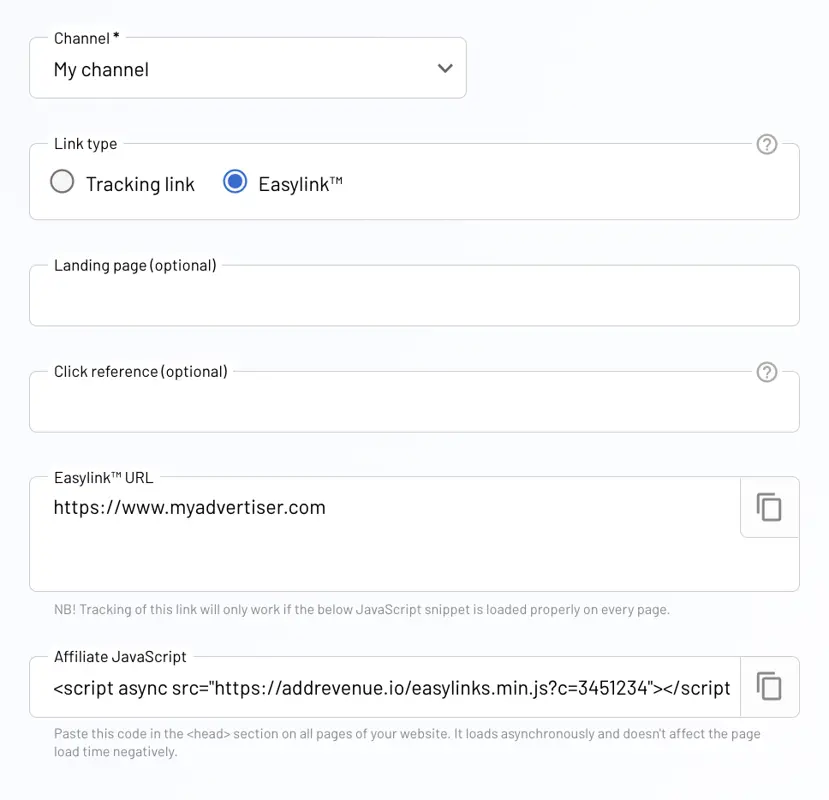Open the 'My channel' selection box
The width and height of the screenshot is (829, 800).
pyautogui.click(x=248, y=68)
